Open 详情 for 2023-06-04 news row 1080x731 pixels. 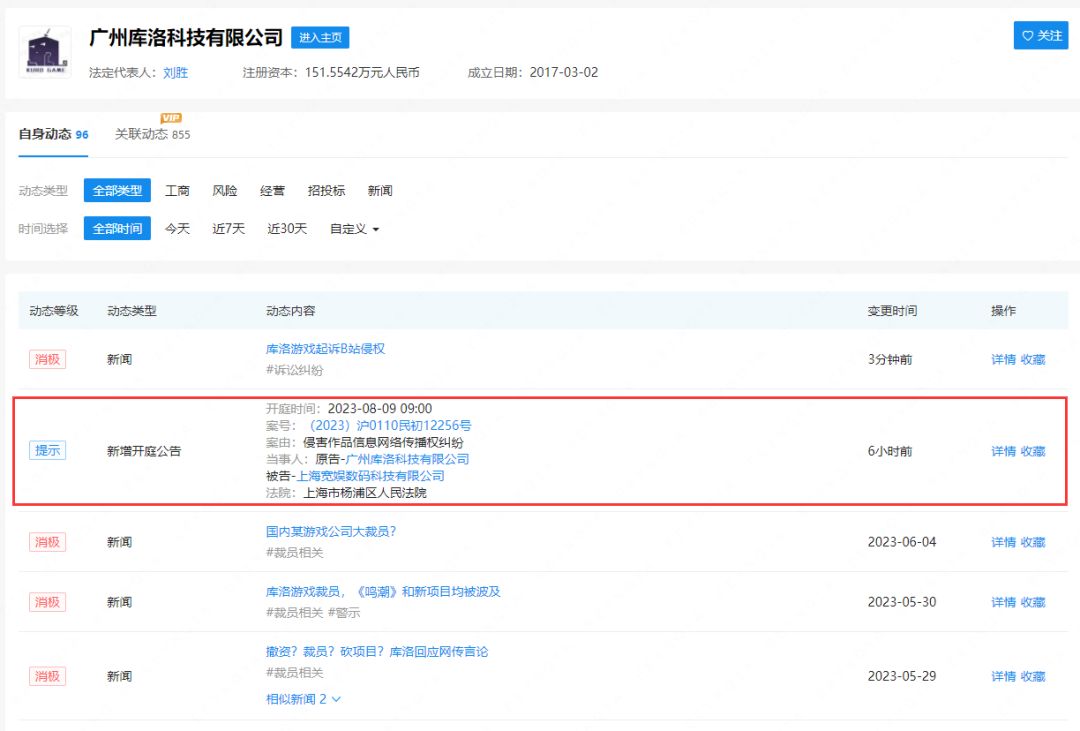[x=1003, y=542]
